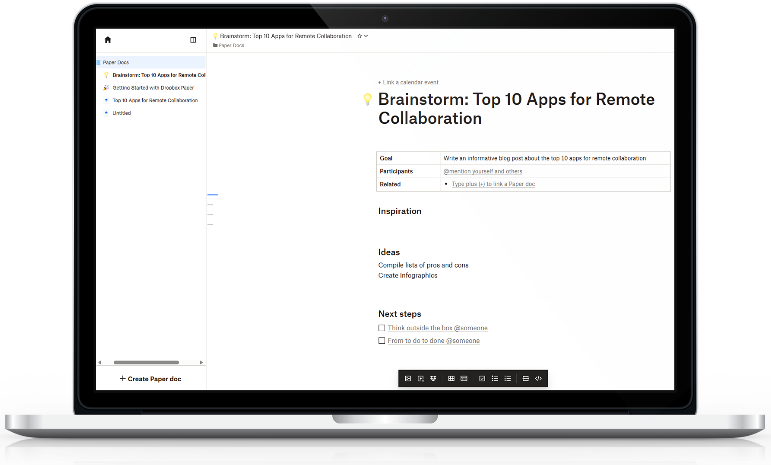
Task: Check the 'Think outside the box' task
Action: point(381,328)
